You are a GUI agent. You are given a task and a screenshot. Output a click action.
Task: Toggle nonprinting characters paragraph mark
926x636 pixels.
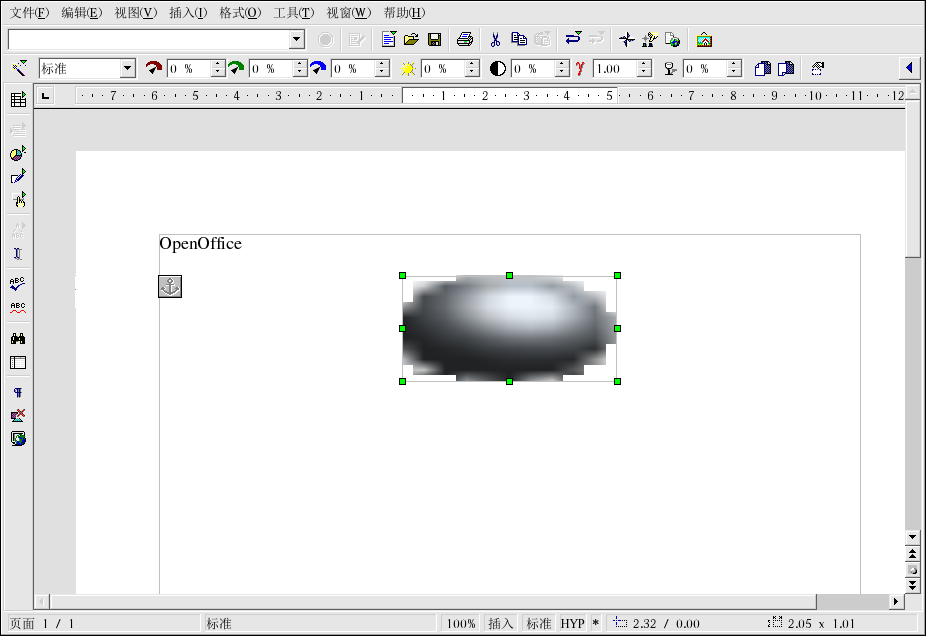pyautogui.click(x=18, y=392)
